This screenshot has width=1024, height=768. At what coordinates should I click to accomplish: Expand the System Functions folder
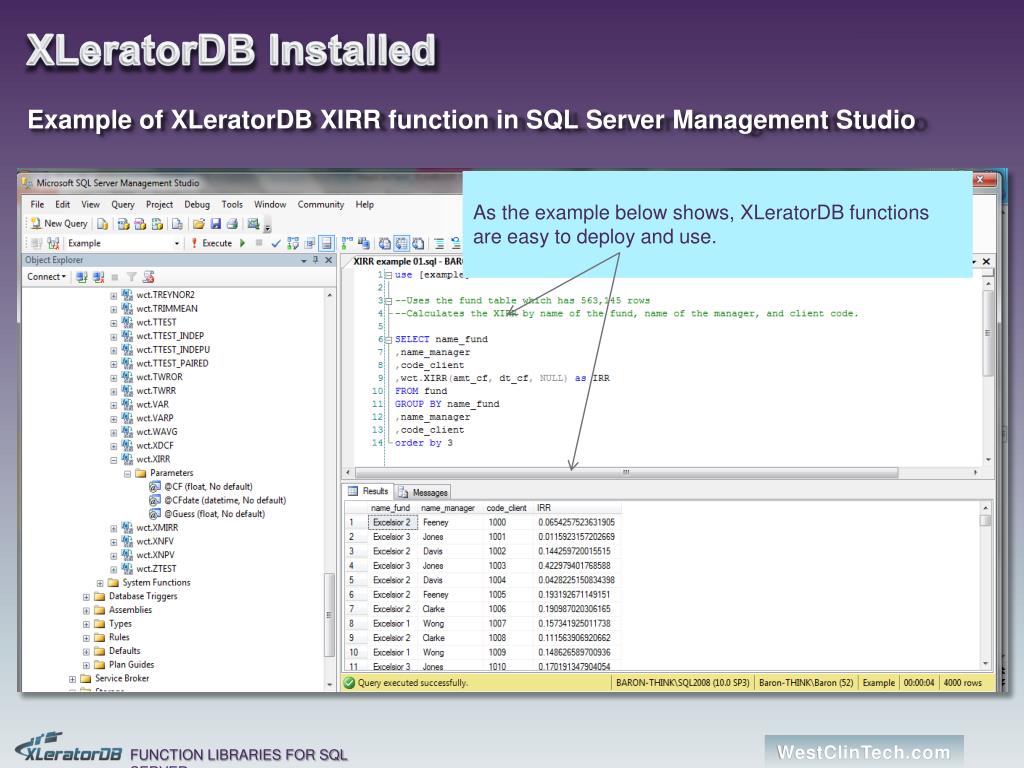click(100, 583)
